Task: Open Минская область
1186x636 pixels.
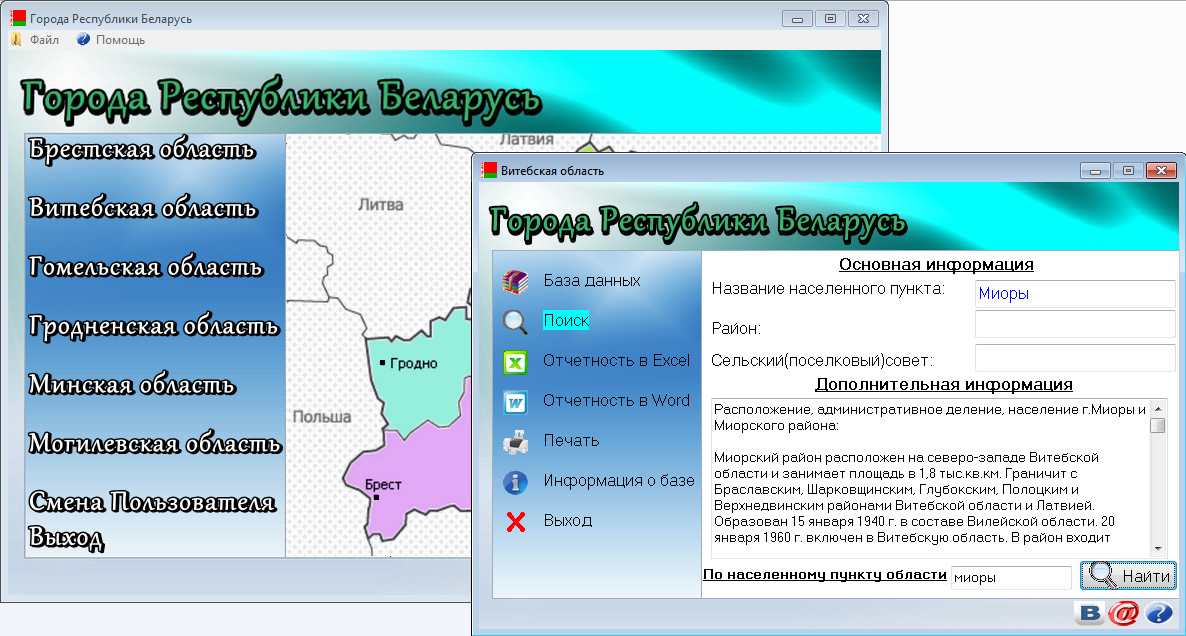Action: pyautogui.click(x=132, y=385)
